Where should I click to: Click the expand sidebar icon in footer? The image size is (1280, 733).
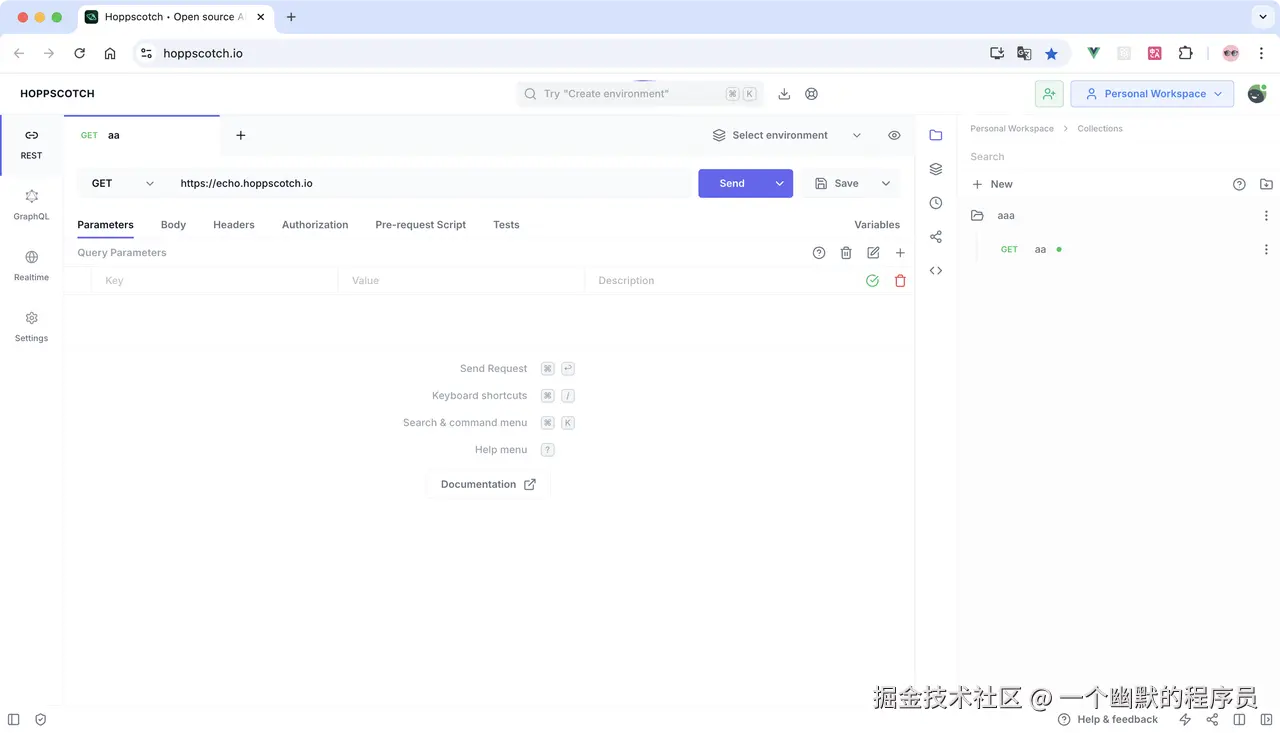pos(13,719)
